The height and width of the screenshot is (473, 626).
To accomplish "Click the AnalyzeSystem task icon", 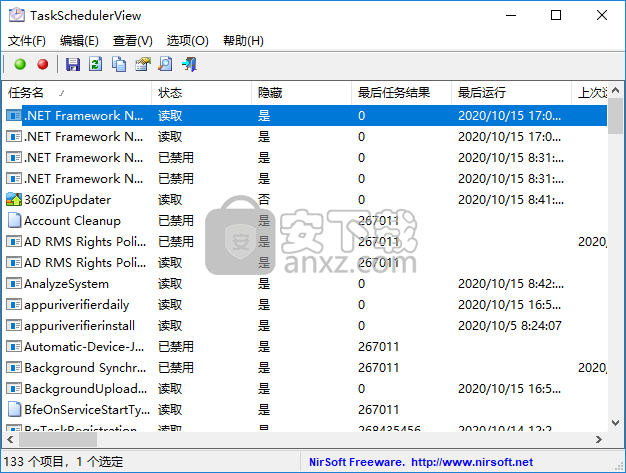I will 14,283.
